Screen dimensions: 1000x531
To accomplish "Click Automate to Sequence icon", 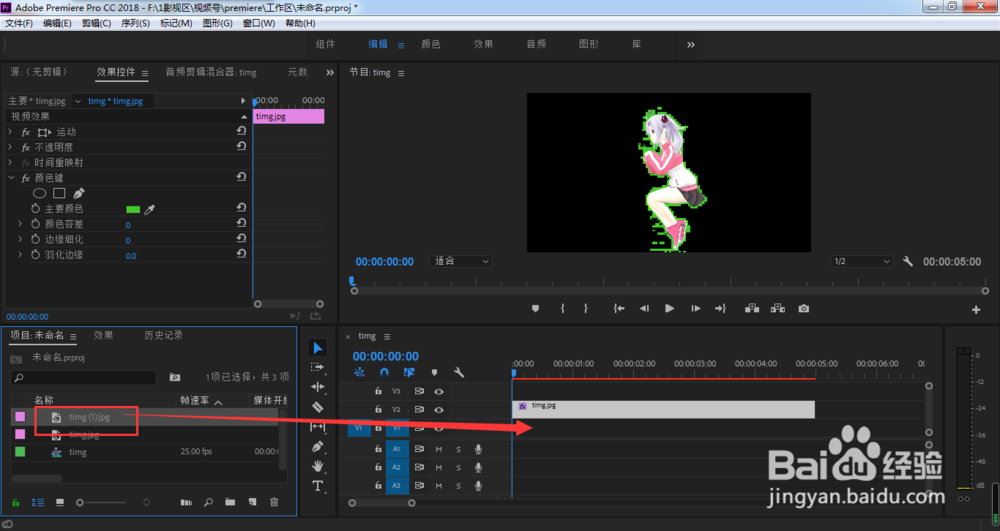I will [186, 502].
